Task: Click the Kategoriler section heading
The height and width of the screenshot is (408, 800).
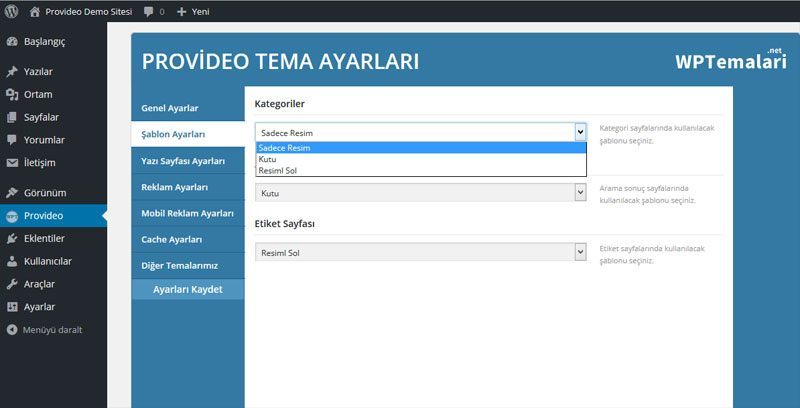Action: pyautogui.click(x=280, y=104)
